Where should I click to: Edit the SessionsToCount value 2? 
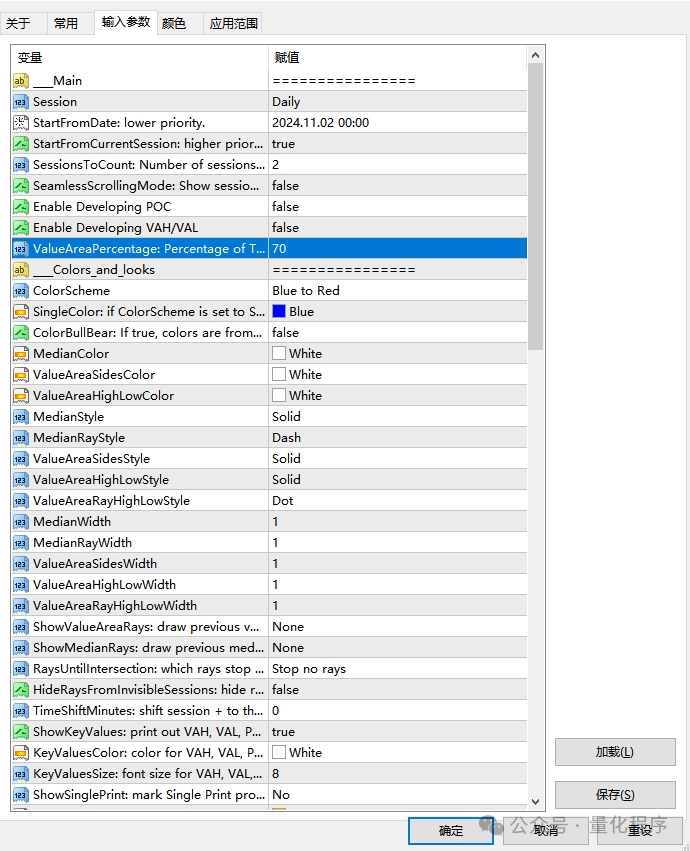click(397, 165)
